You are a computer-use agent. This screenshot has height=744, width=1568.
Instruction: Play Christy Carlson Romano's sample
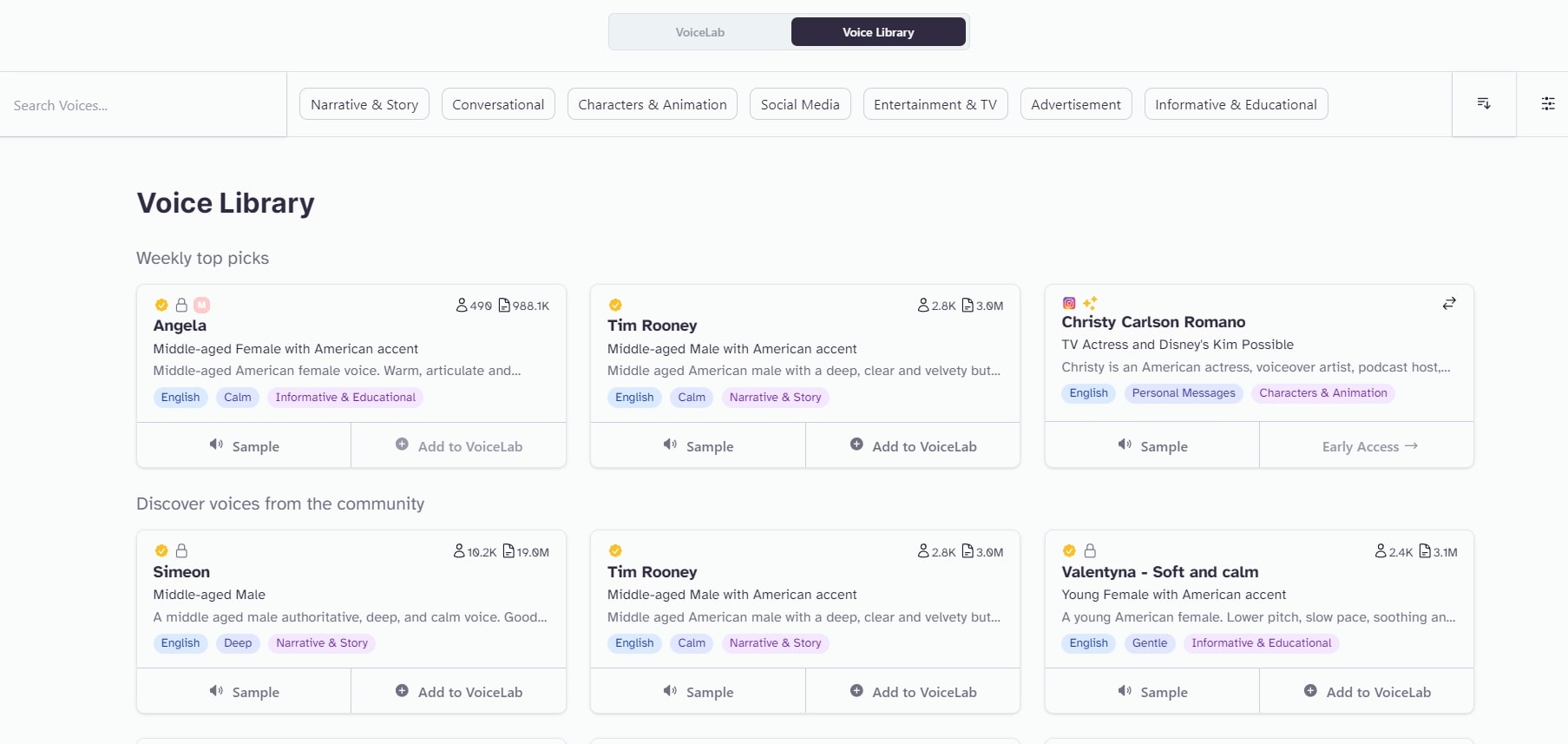(1152, 445)
